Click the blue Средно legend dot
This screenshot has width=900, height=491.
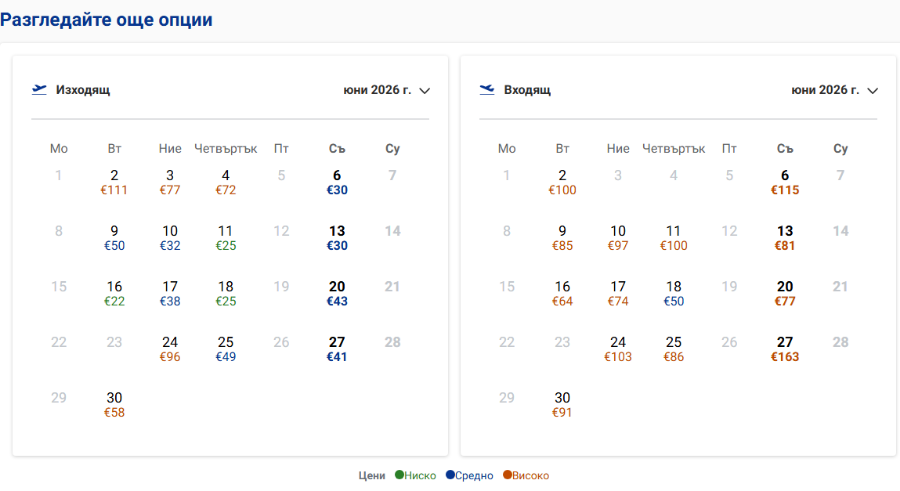click(x=450, y=475)
